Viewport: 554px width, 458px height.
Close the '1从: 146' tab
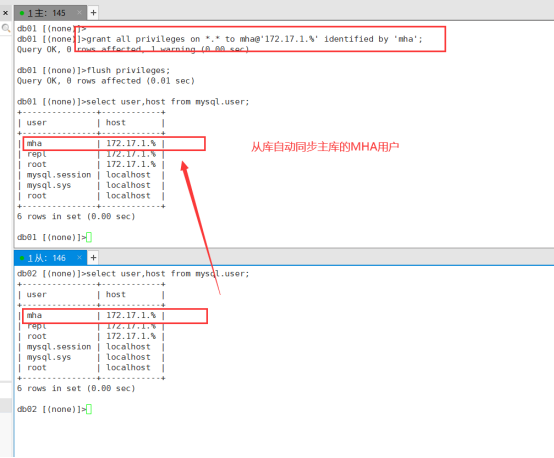click(79, 258)
